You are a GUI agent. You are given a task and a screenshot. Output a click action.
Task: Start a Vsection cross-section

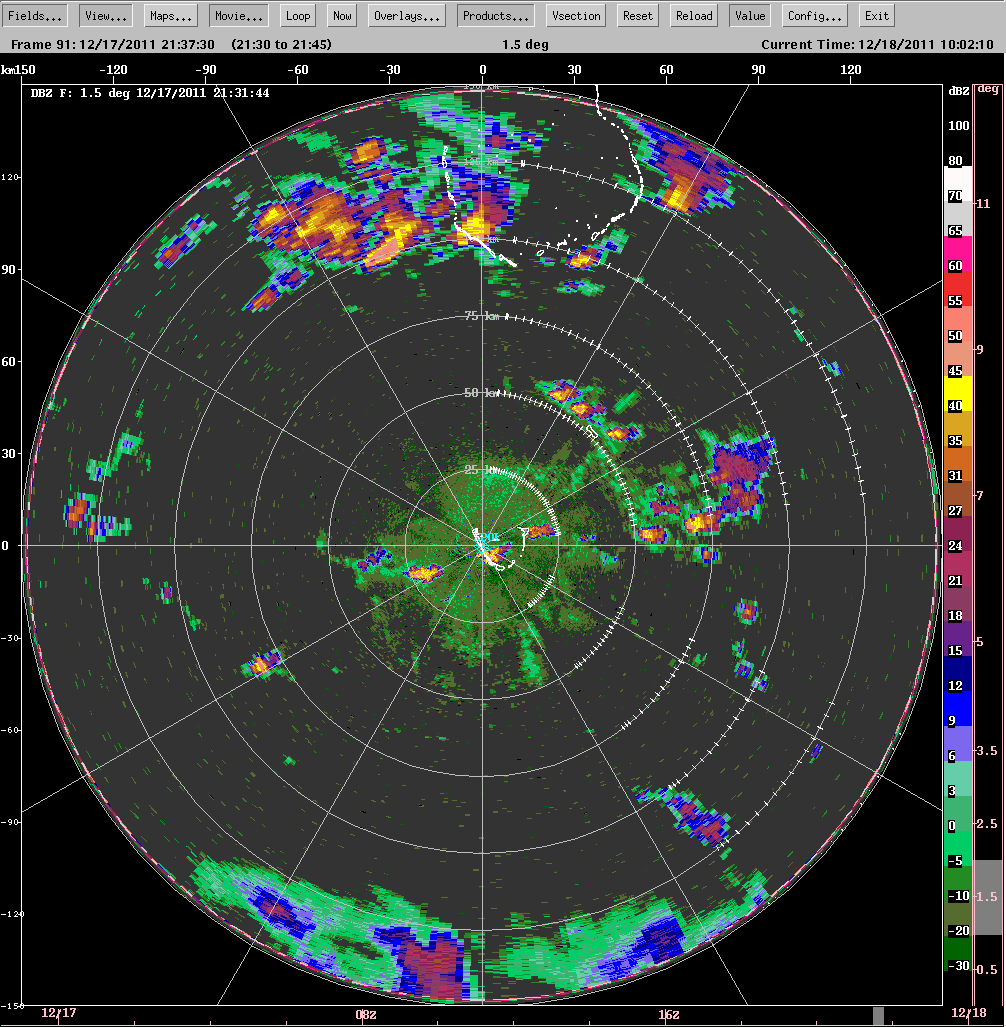pos(575,15)
